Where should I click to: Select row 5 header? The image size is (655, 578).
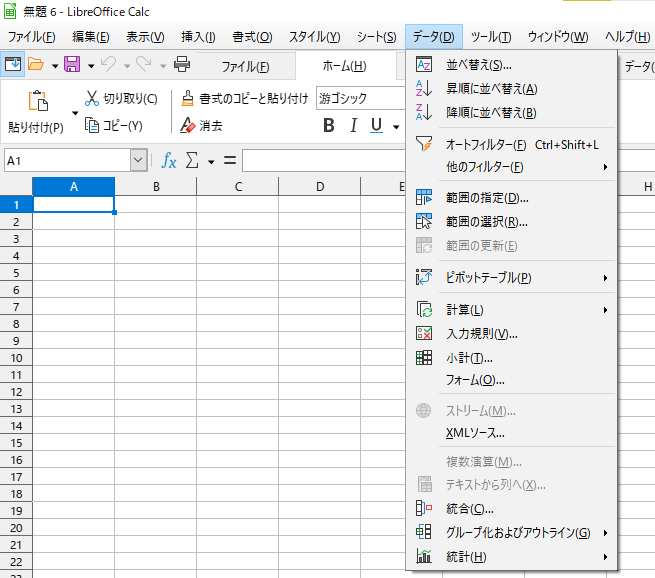point(16,273)
